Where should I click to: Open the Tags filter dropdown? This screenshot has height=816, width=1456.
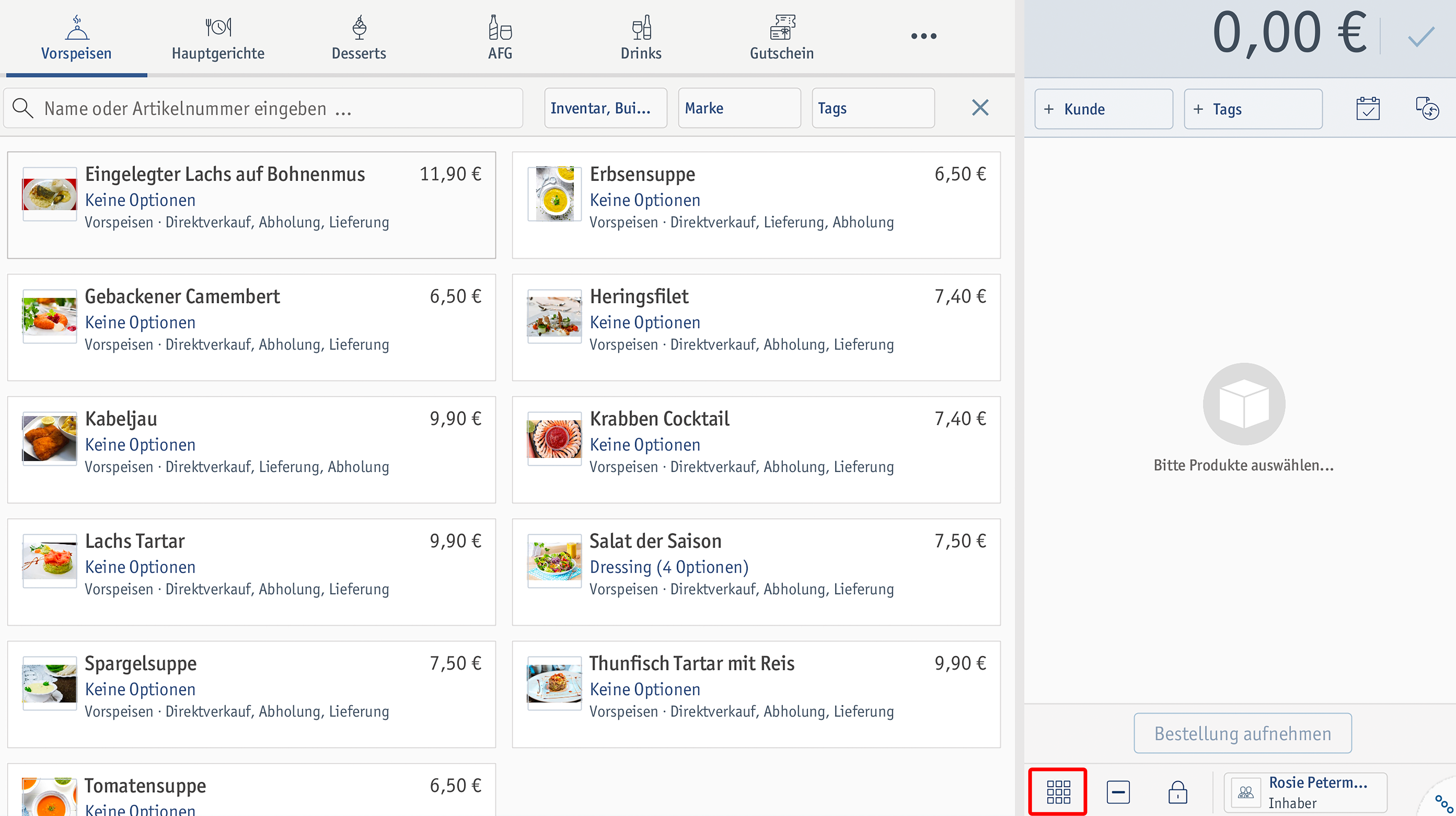click(873, 108)
